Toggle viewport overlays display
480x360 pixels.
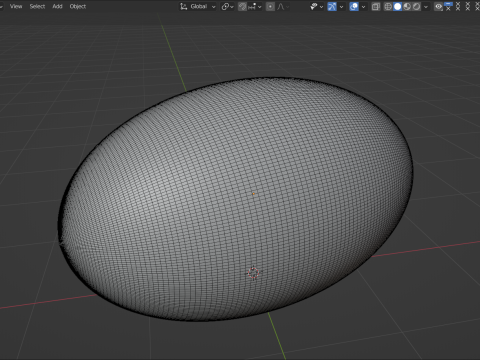click(354, 6)
